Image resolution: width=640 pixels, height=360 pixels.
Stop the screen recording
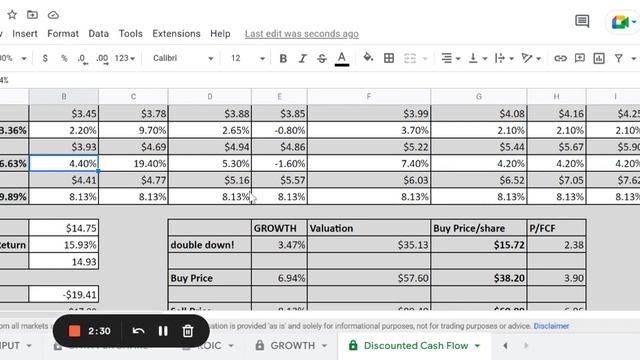point(74,331)
